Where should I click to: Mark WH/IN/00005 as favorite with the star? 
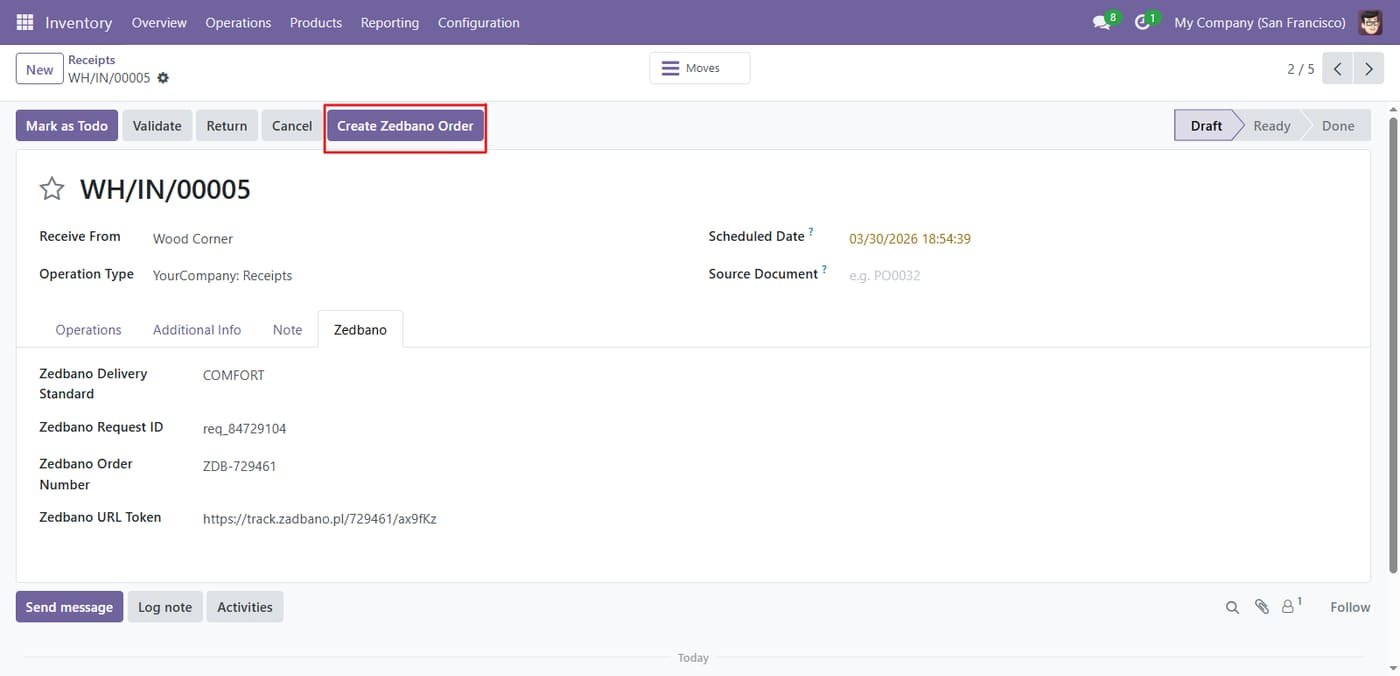click(52, 189)
